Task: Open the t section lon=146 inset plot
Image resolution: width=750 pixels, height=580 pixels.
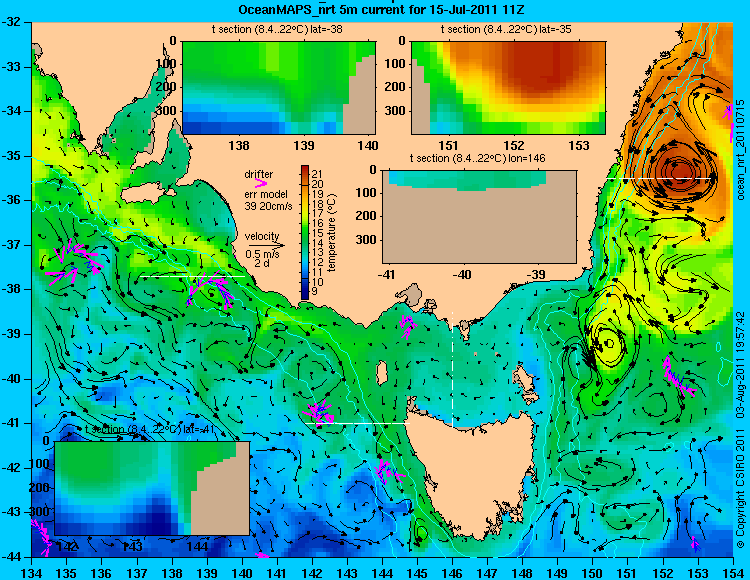Action: (x=479, y=217)
